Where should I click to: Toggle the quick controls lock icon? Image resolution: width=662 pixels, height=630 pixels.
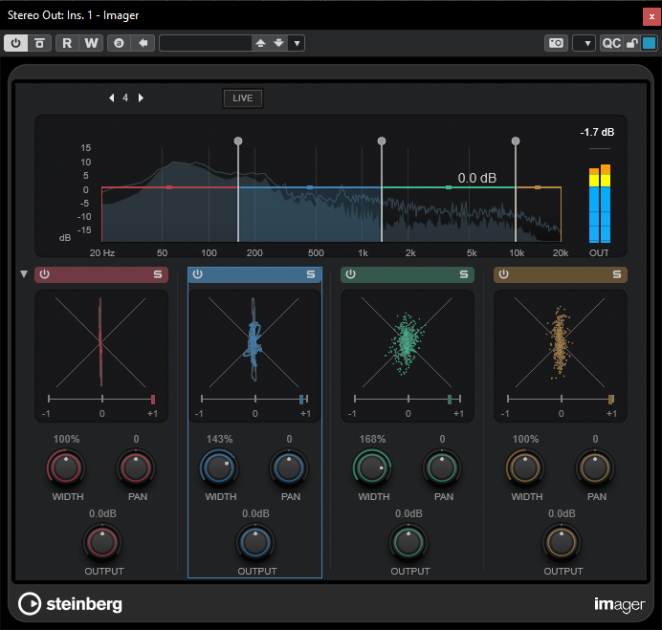point(632,43)
